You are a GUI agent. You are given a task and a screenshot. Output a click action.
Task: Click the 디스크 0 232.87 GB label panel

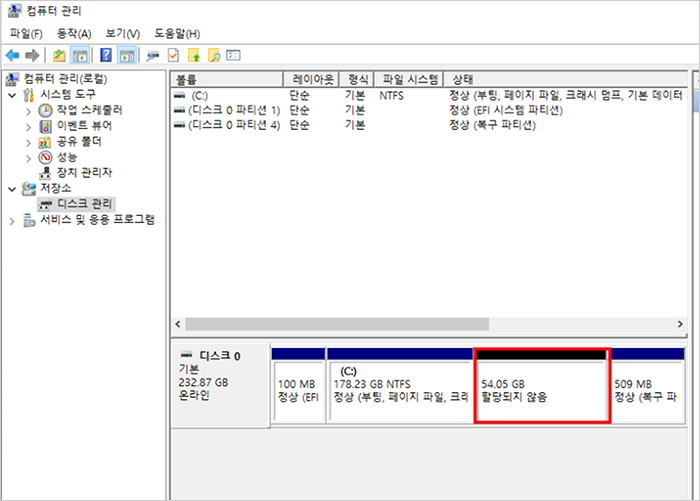221,385
